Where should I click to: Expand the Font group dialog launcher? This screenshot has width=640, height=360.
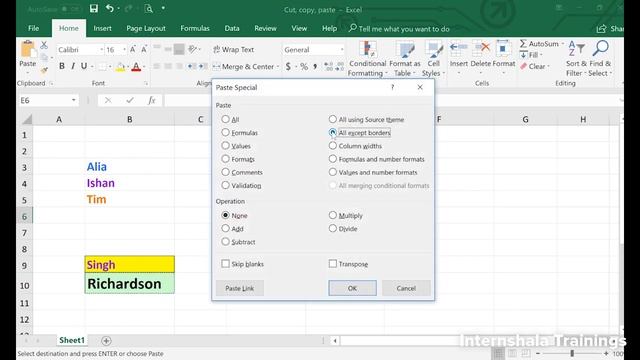pos(146,83)
